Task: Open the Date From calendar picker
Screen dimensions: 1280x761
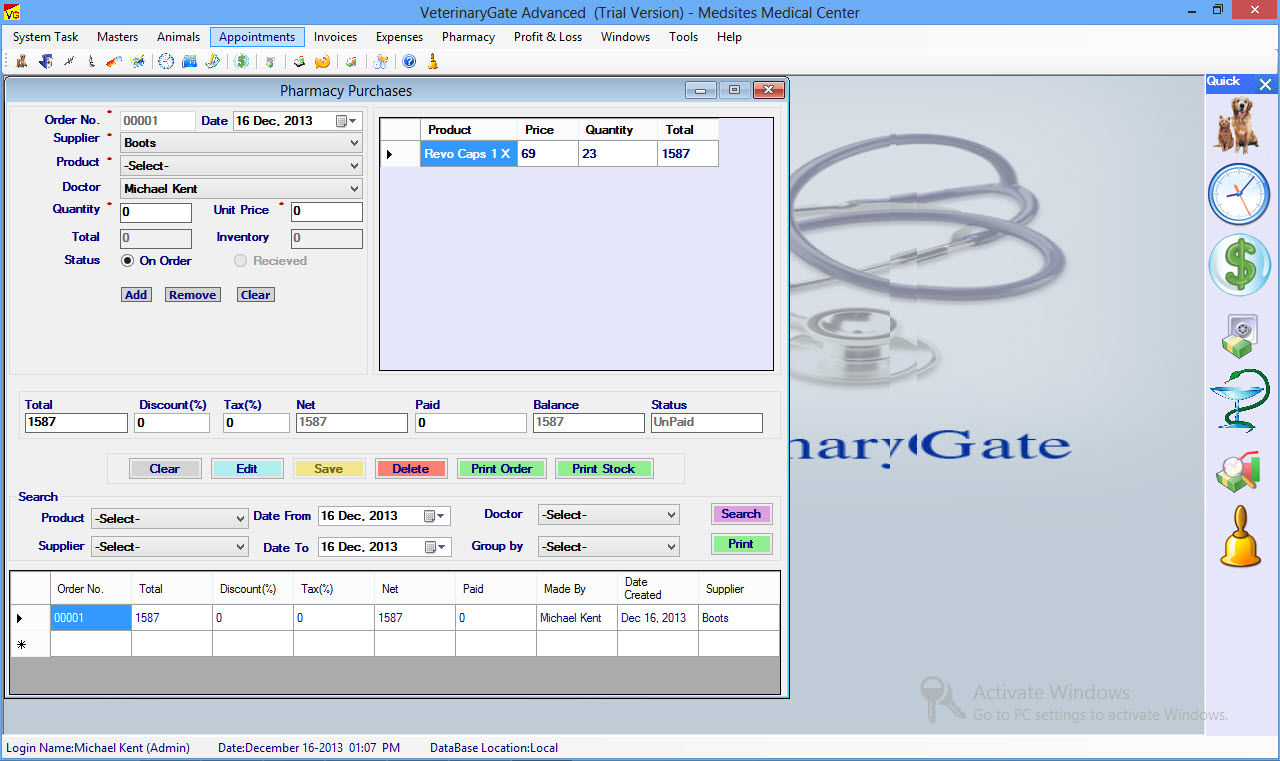Action: coord(430,517)
